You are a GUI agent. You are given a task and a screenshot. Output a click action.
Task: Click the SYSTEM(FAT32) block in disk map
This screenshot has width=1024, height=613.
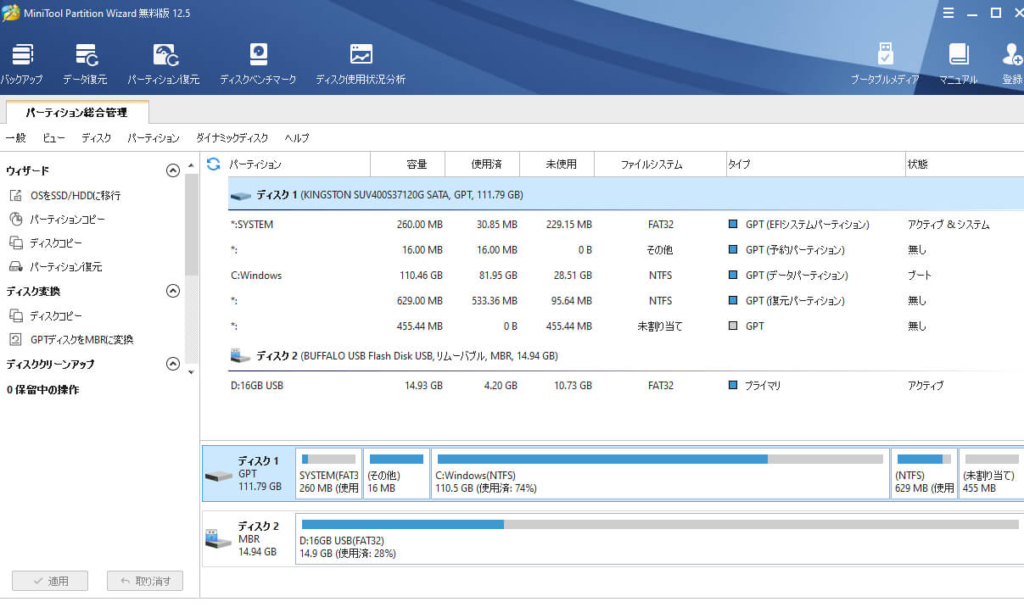(328, 475)
